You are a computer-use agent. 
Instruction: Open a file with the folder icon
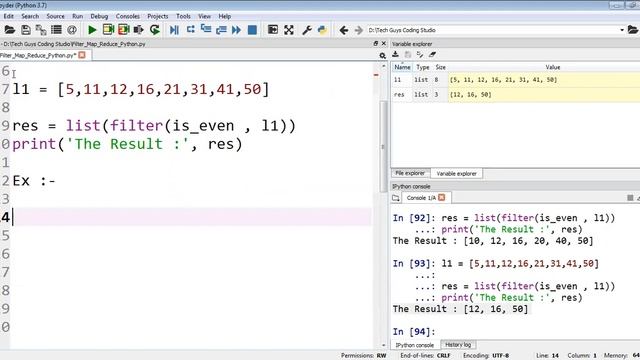pos(10,30)
